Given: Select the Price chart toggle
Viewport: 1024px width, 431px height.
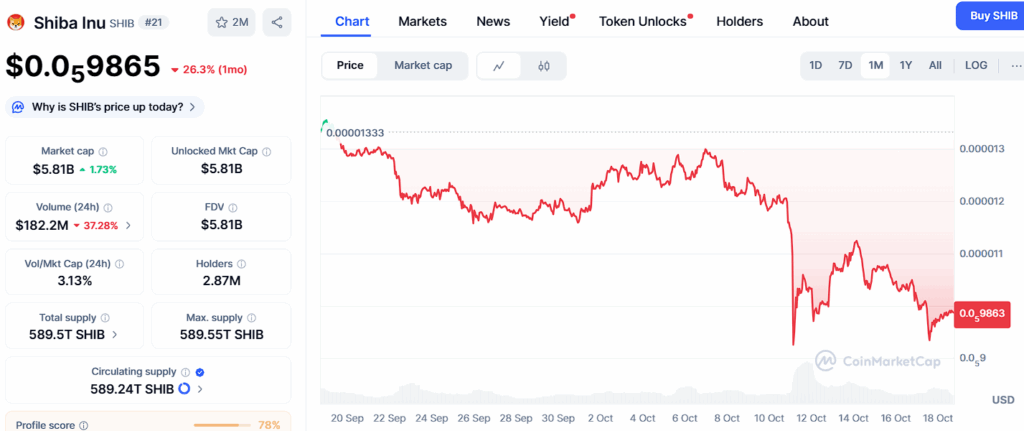Looking at the screenshot, I should pos(350,66).
